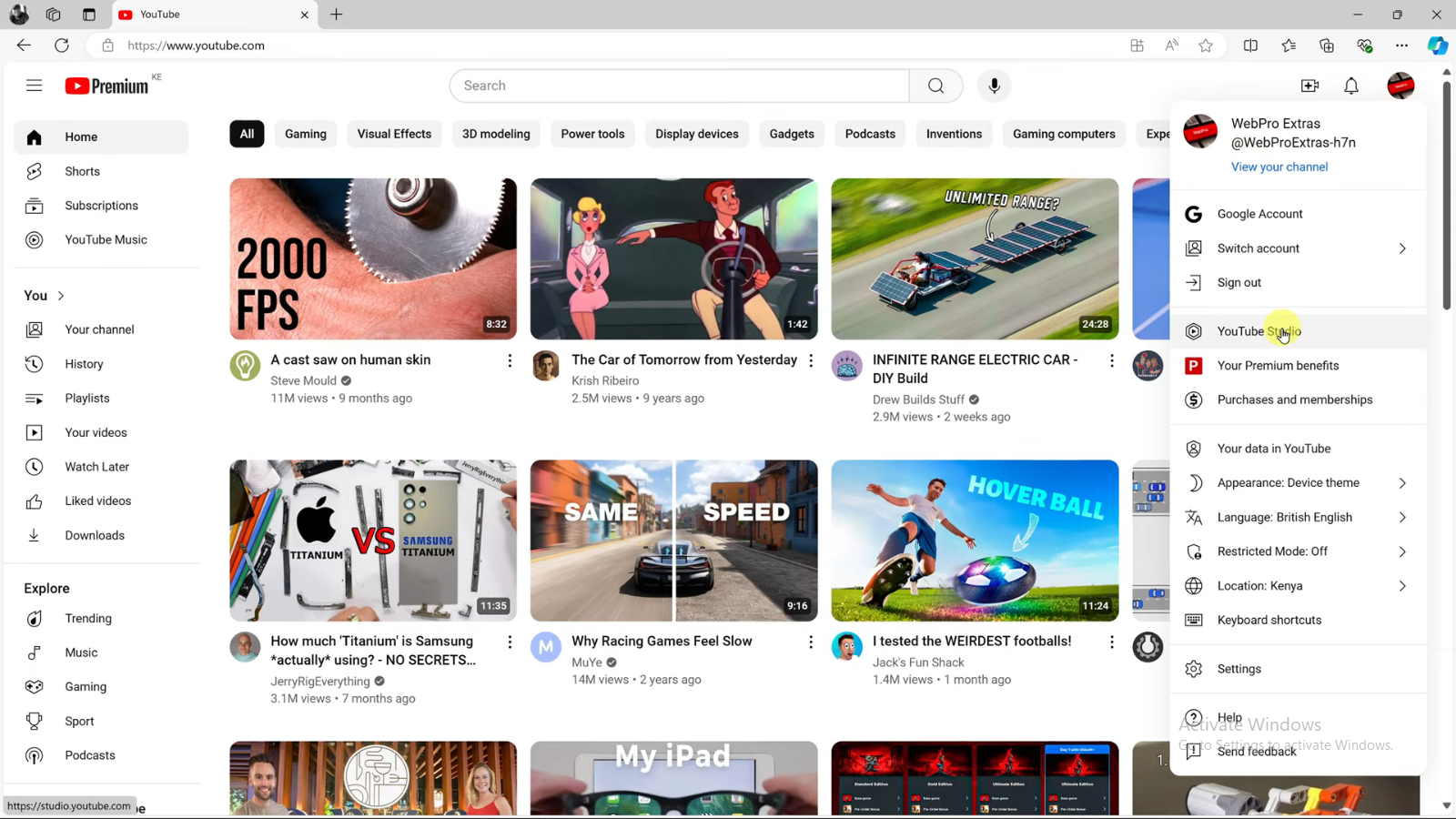Viewport: 1456px width, 819px height.
Task: Open the hamburger guide menu
Action: (x=35, y=86)
